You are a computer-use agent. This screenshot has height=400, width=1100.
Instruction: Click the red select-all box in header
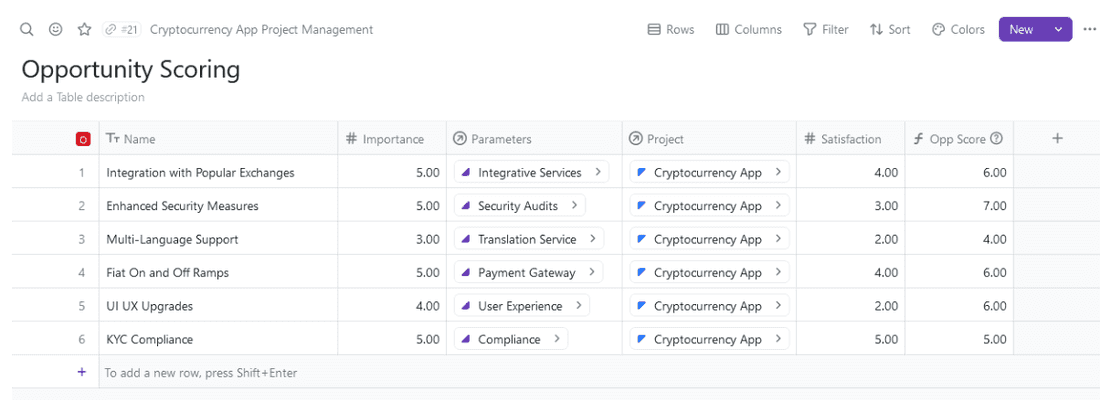[83, 140]
